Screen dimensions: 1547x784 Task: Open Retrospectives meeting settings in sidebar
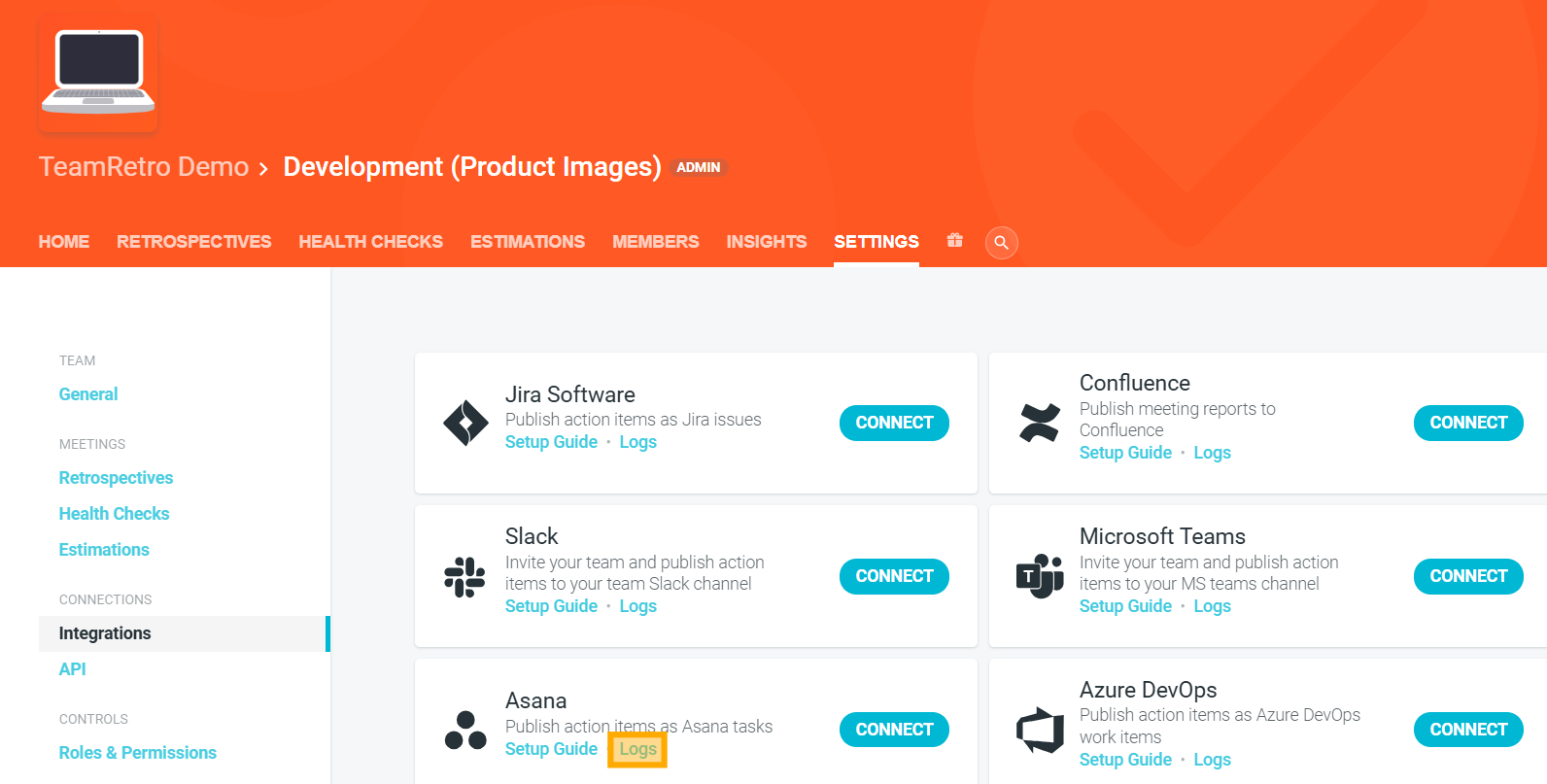click(x=117, y=478)
